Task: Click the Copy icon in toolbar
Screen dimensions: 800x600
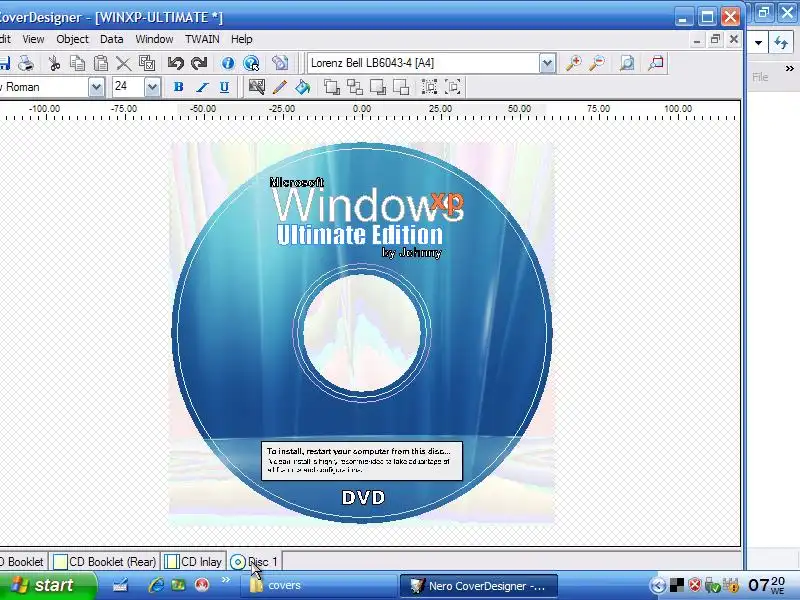Action: 77,63
